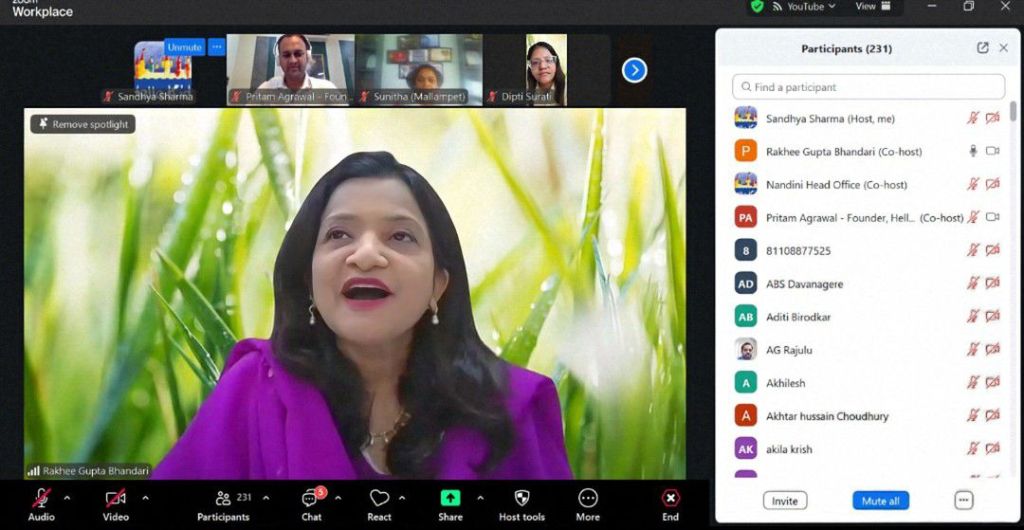Click the Find a participant search field

(x=868, y=87)
